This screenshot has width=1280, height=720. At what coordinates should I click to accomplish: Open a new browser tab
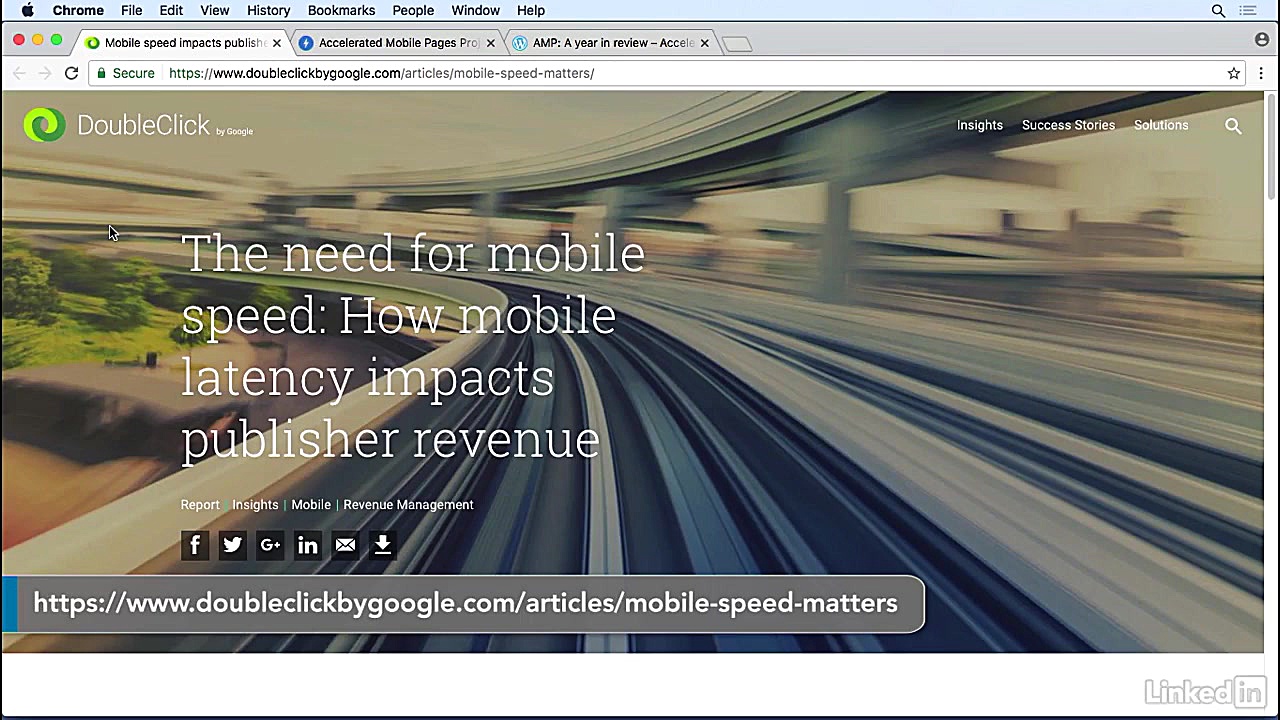(x=737, y=43)
